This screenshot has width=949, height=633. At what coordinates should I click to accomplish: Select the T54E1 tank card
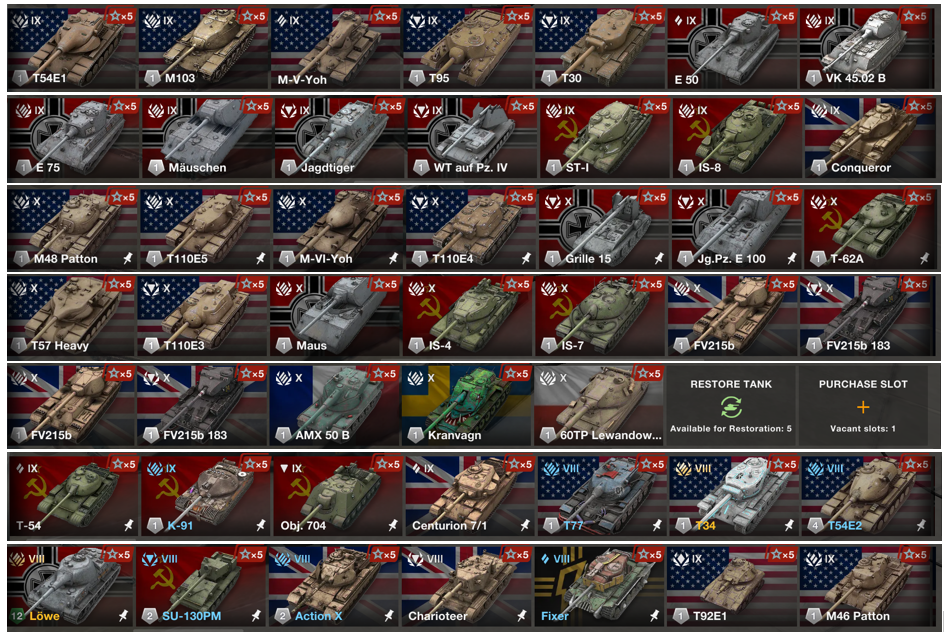[x=72, y=48]
